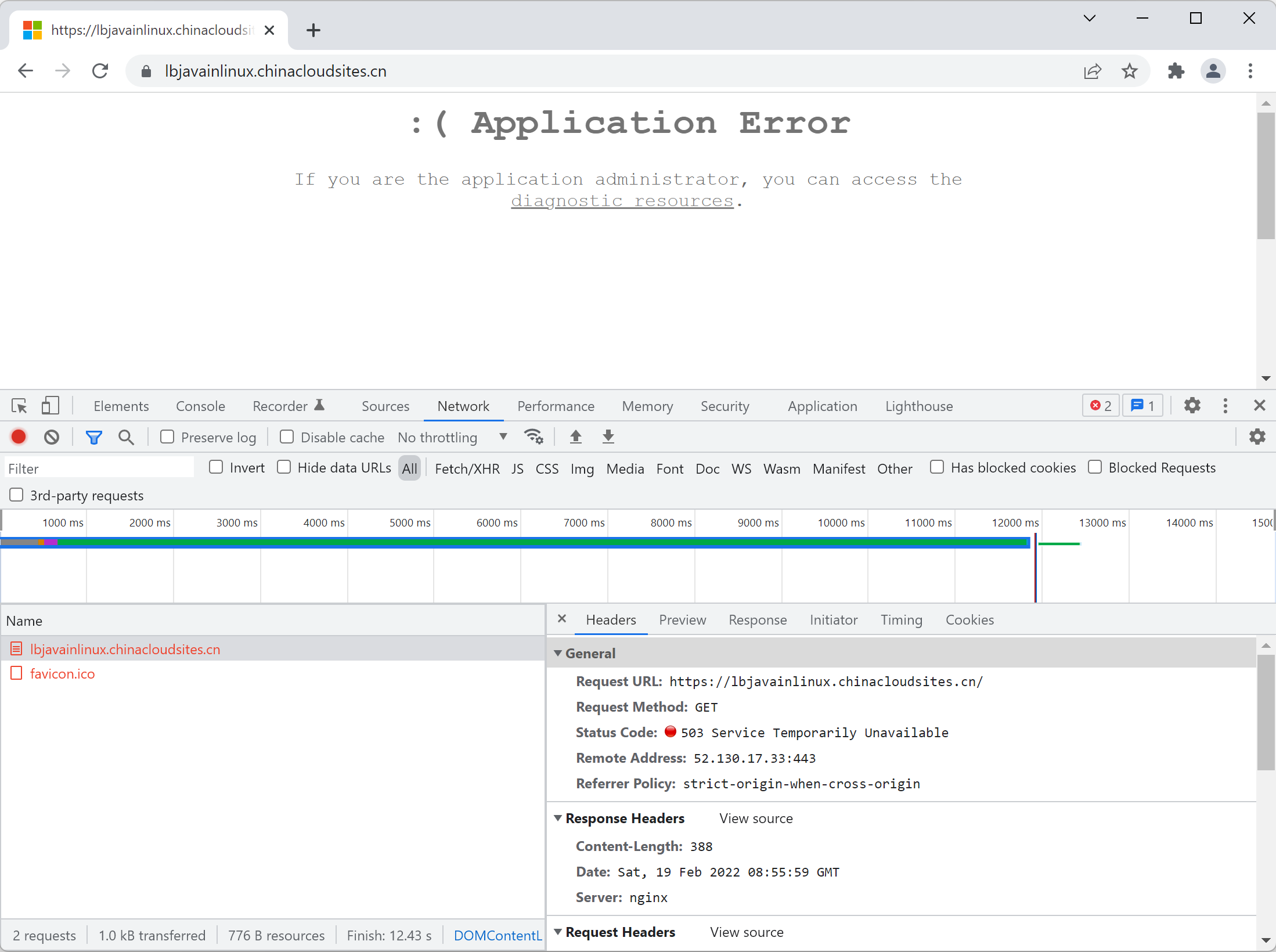This screenshot has height=952, width=1276.
Task: Click the Import HAR upload icon
Action: pos(575,437)
